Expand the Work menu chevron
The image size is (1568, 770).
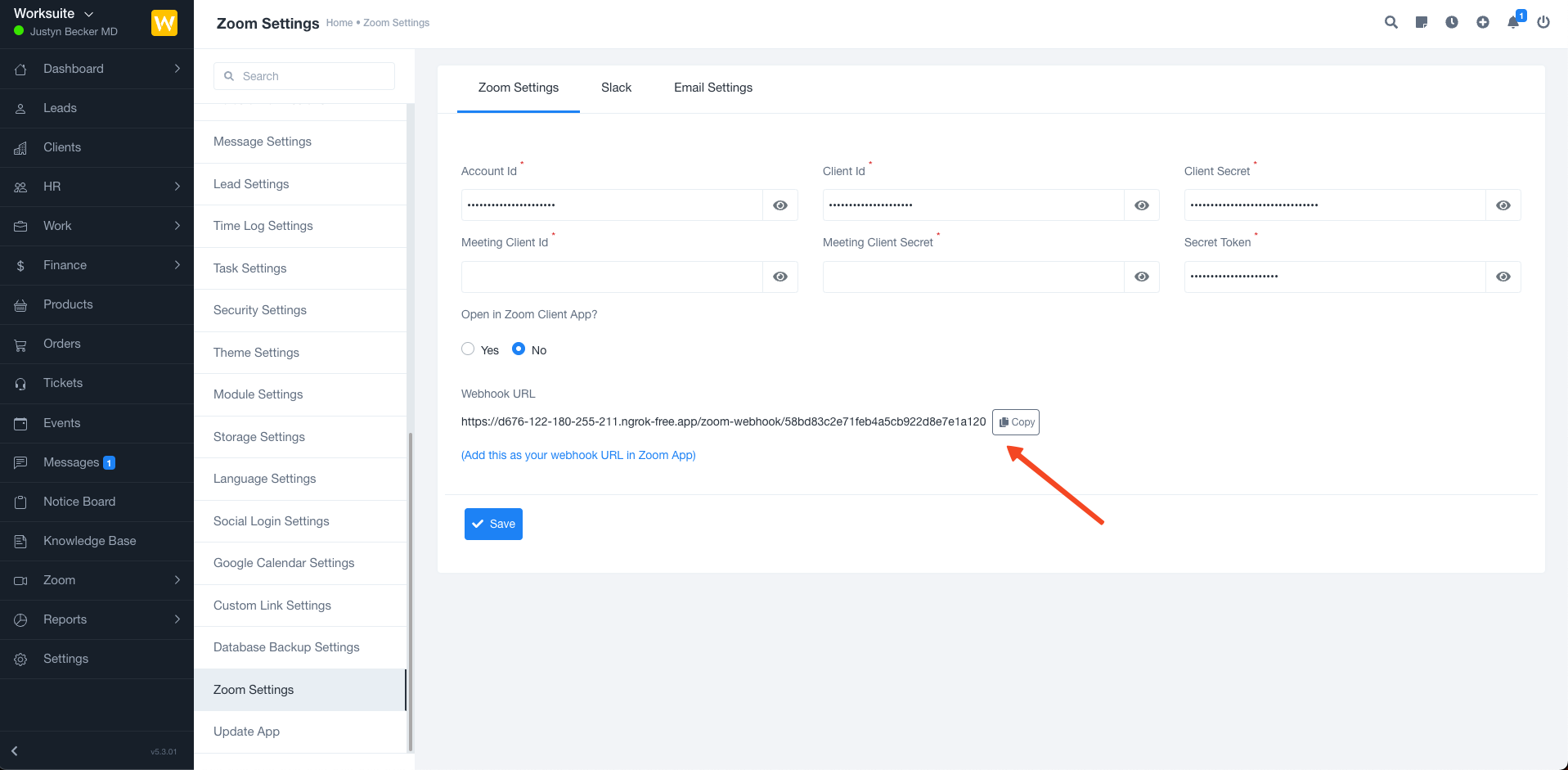[x=177, y=226]
